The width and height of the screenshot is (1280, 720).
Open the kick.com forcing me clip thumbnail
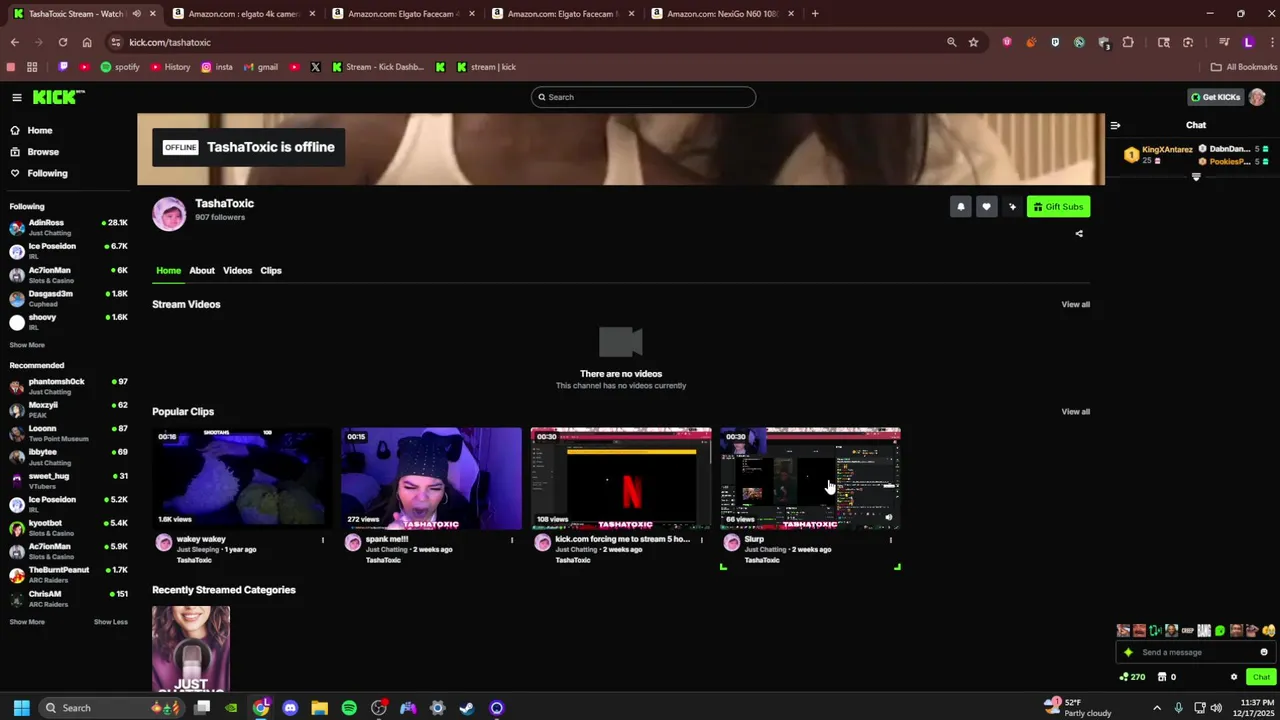(621, 478)
